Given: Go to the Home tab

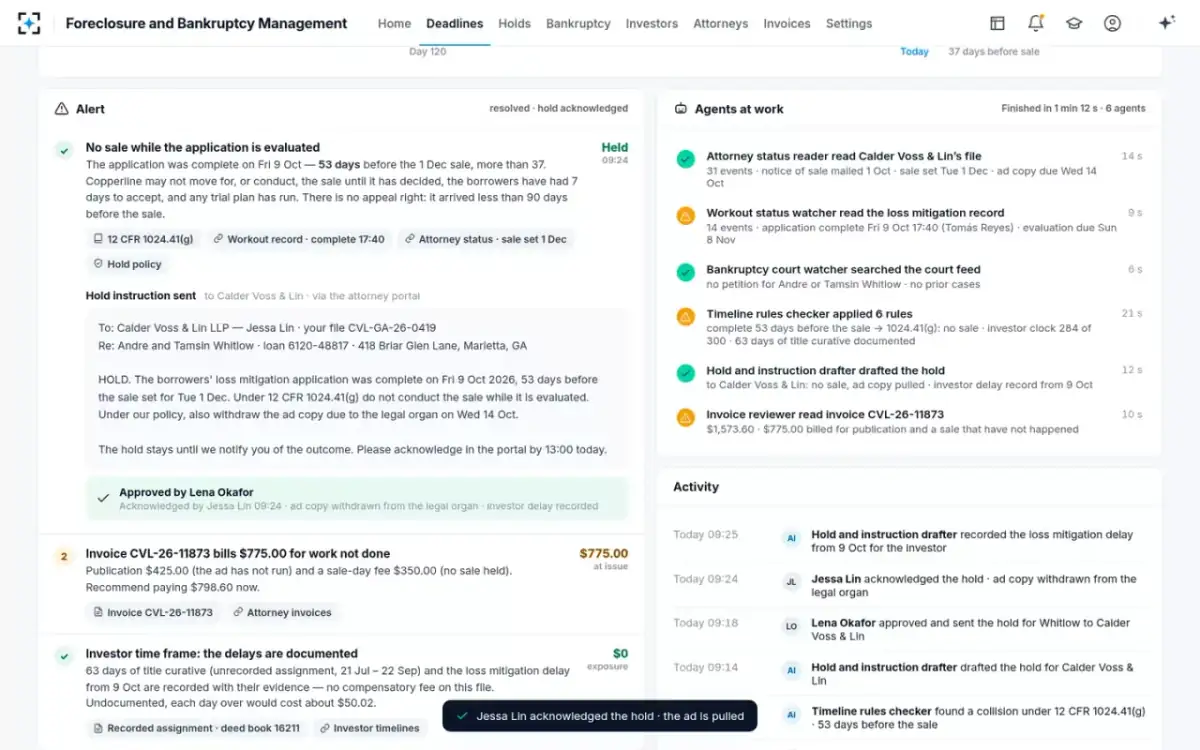Looking at the screenshot, I should click(x=394, y=23).
